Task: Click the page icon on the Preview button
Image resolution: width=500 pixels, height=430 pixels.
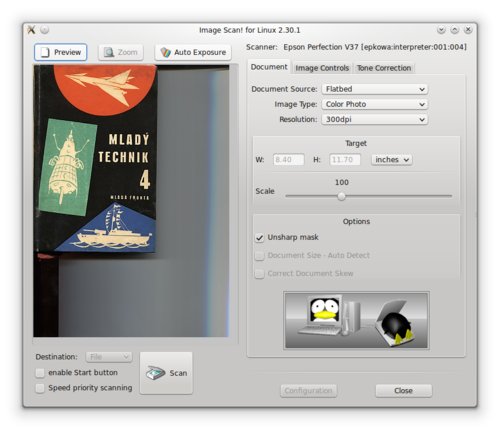Action: coord(45,52)
